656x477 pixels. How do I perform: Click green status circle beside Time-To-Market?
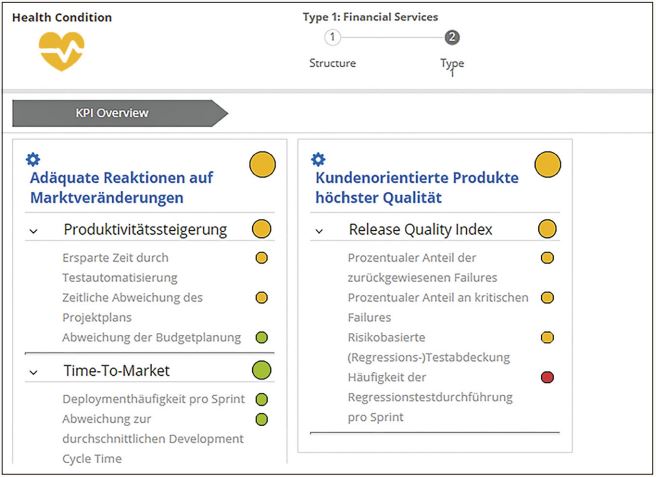(261, 370)
